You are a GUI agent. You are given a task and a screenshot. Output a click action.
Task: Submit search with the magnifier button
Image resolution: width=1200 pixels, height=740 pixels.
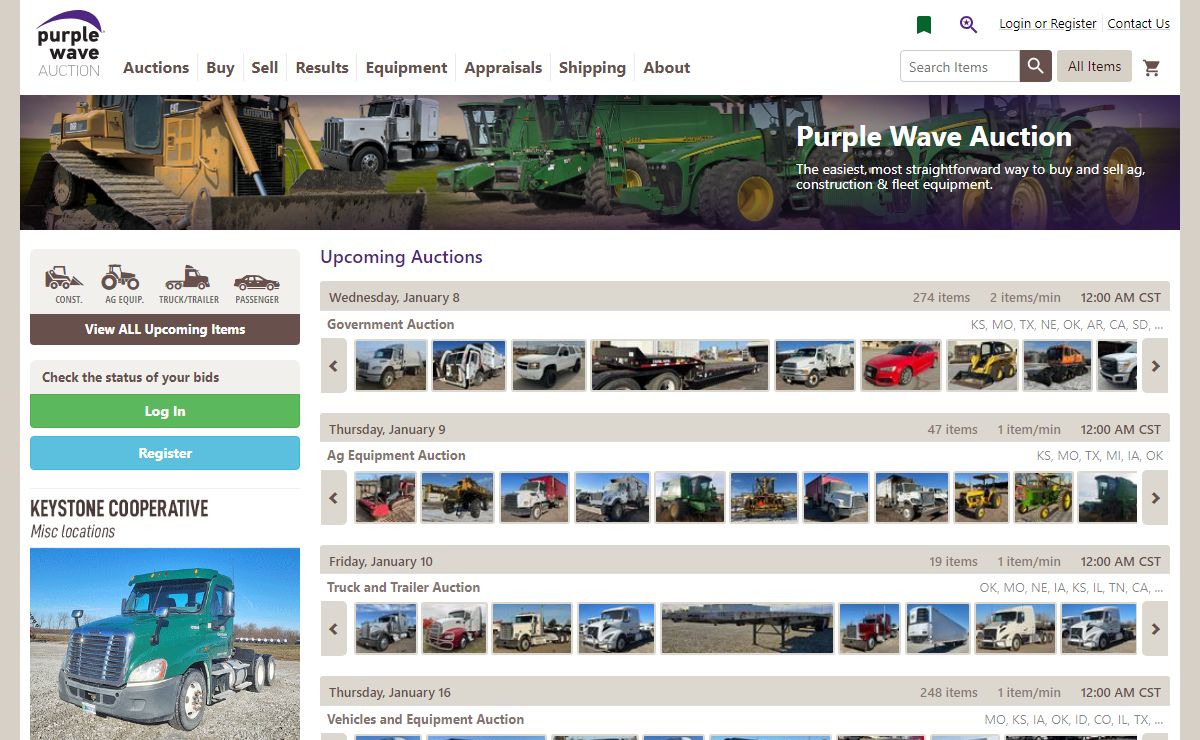[1036, 67]
